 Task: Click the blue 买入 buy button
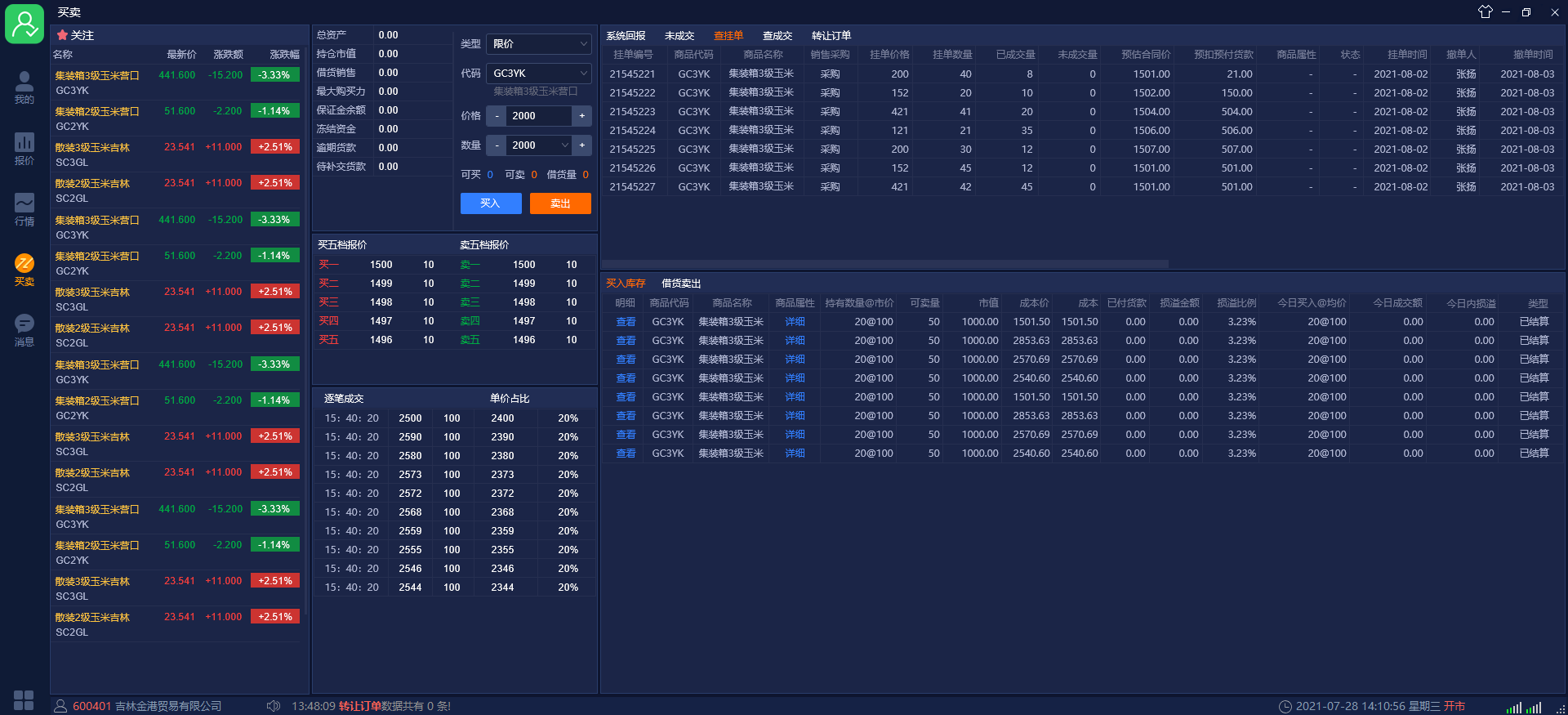pyautogui.click(x=491, y=203)
